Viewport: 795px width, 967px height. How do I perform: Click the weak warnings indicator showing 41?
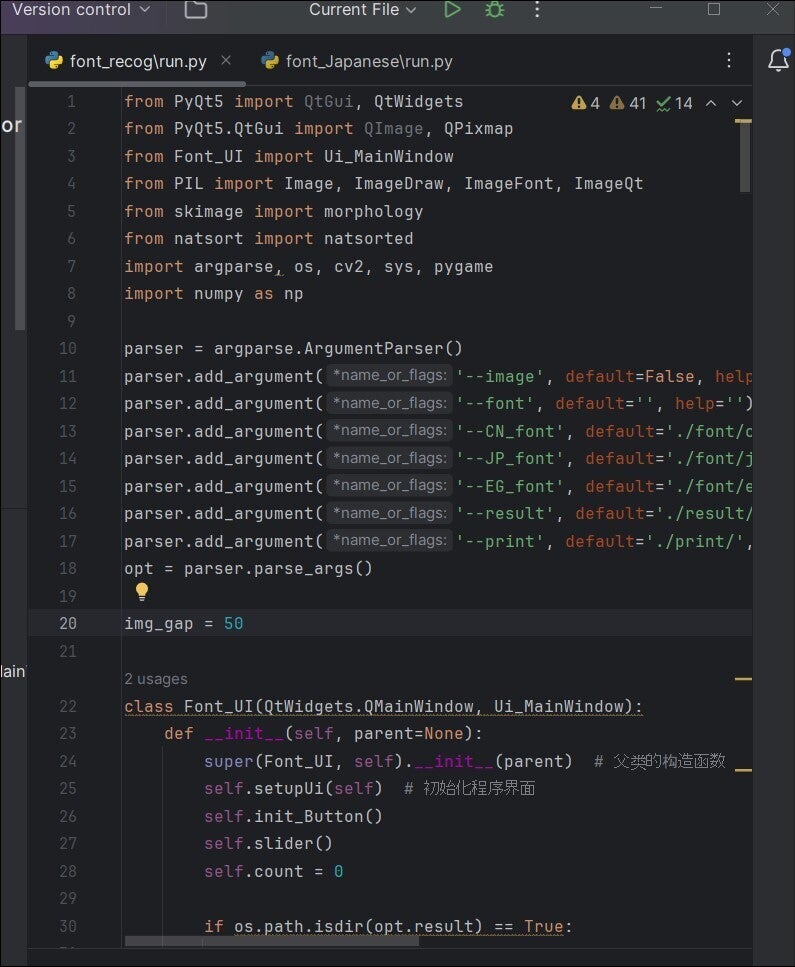point(628,103)
